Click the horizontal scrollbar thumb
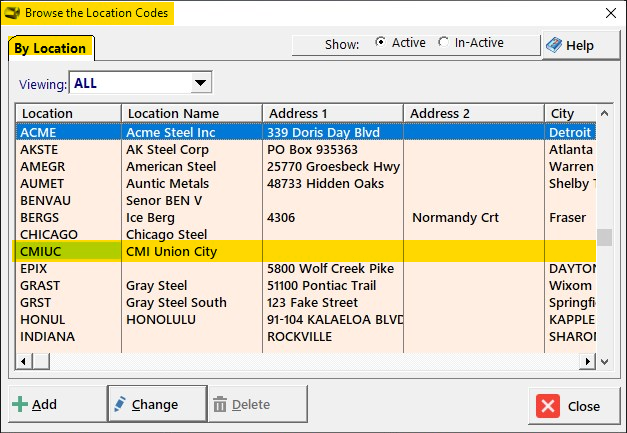627x433 pixels. click(x=41, y=361)
